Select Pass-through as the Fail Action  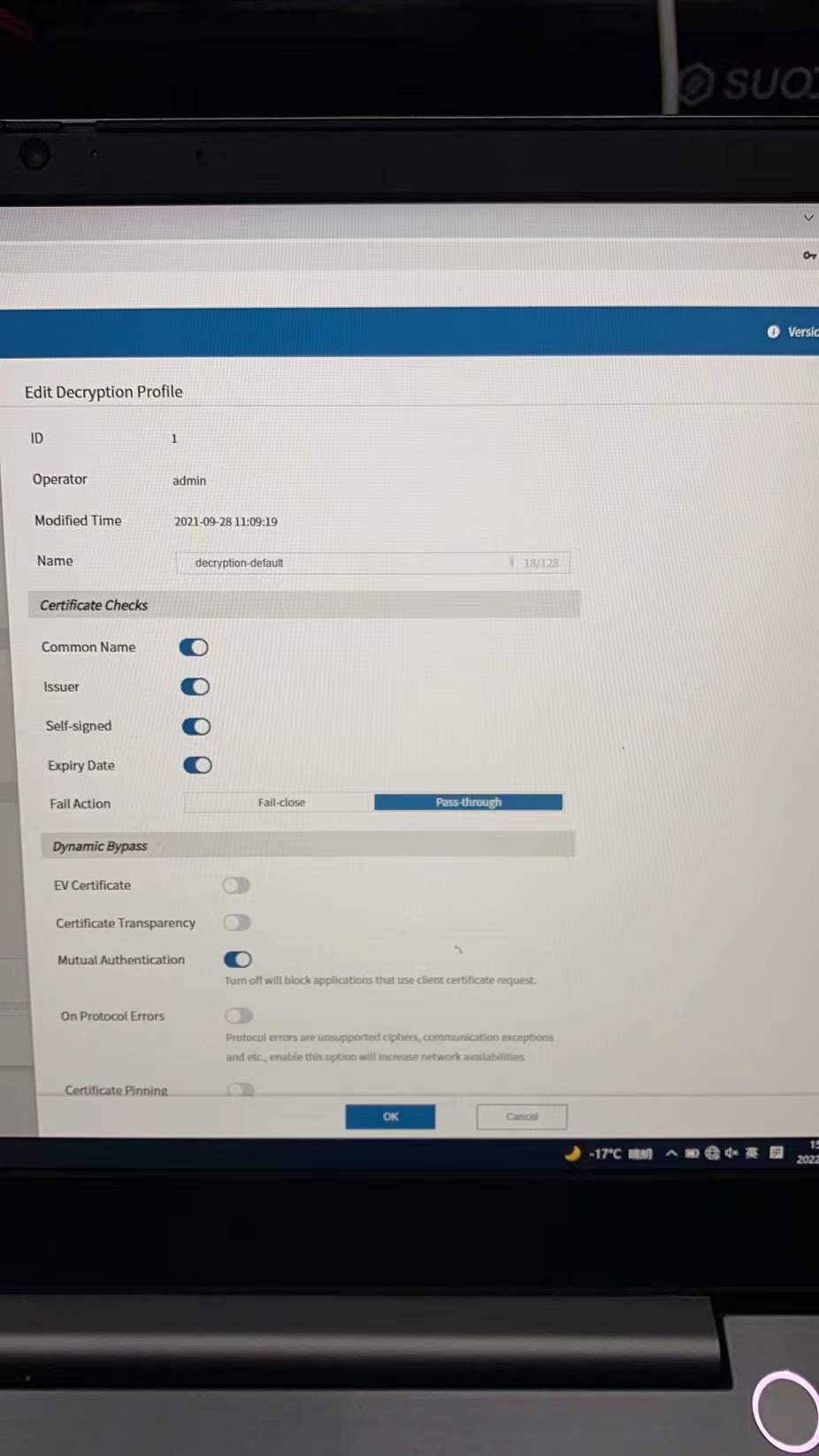pos(468,802)
